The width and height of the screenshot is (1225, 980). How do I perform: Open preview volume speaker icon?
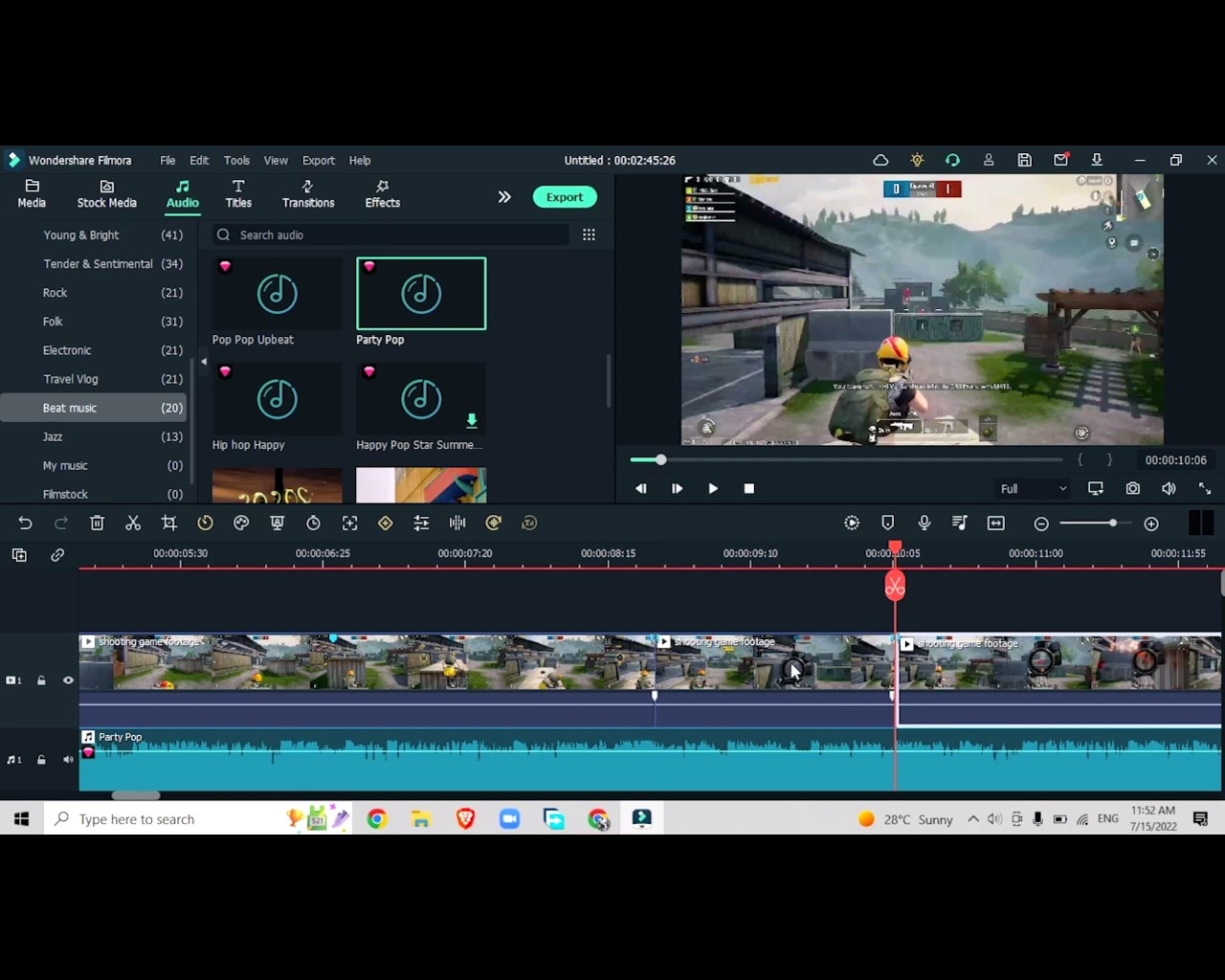(x=1169, y=488)
